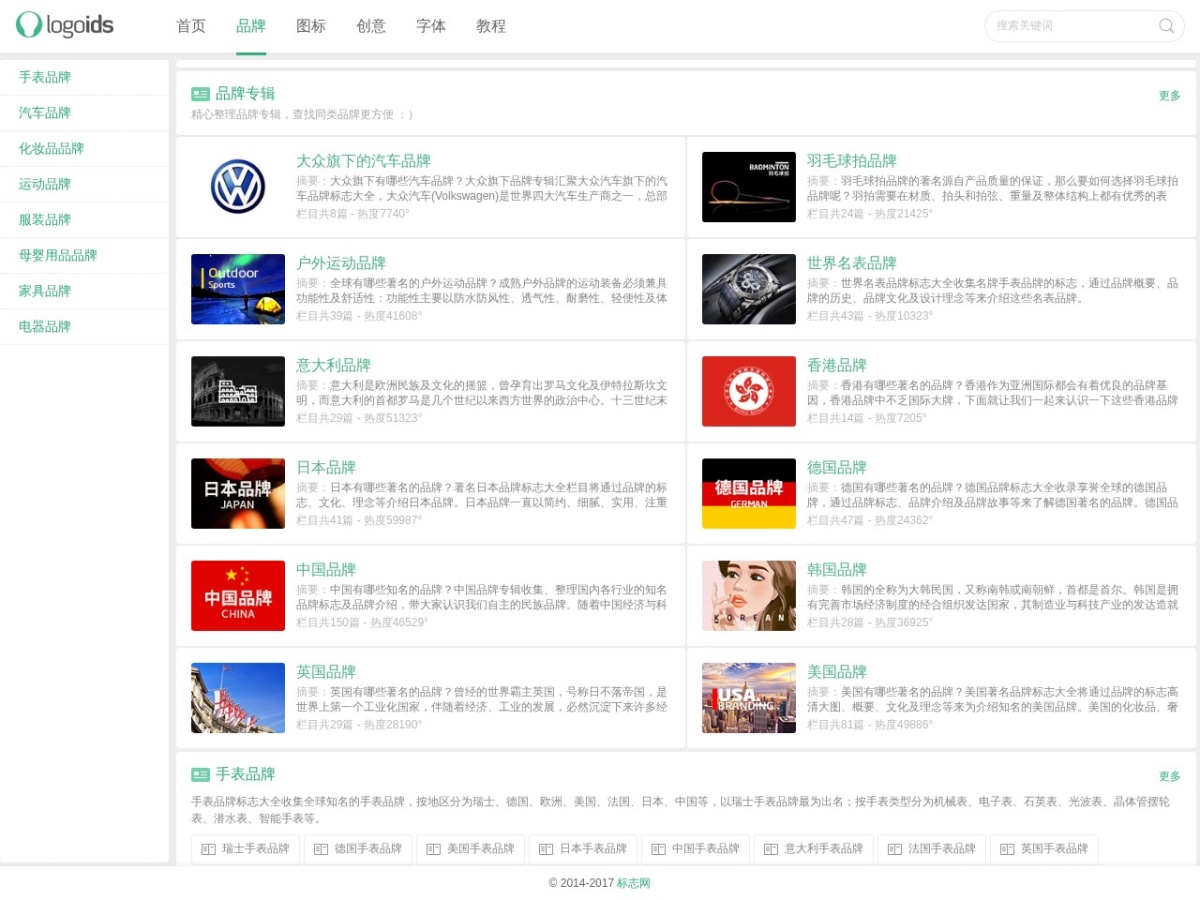
Task: Open the 世界名表品牌 title link
Action: (x=852, y=263)
